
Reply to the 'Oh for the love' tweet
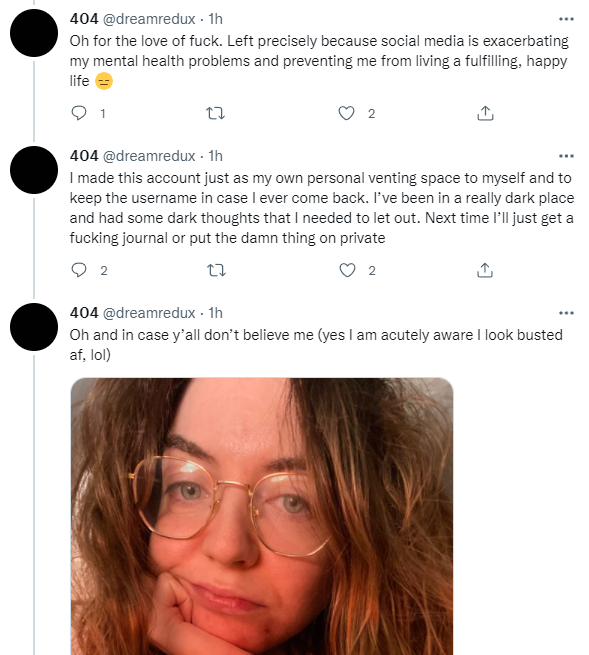click(x=79, y=113)
